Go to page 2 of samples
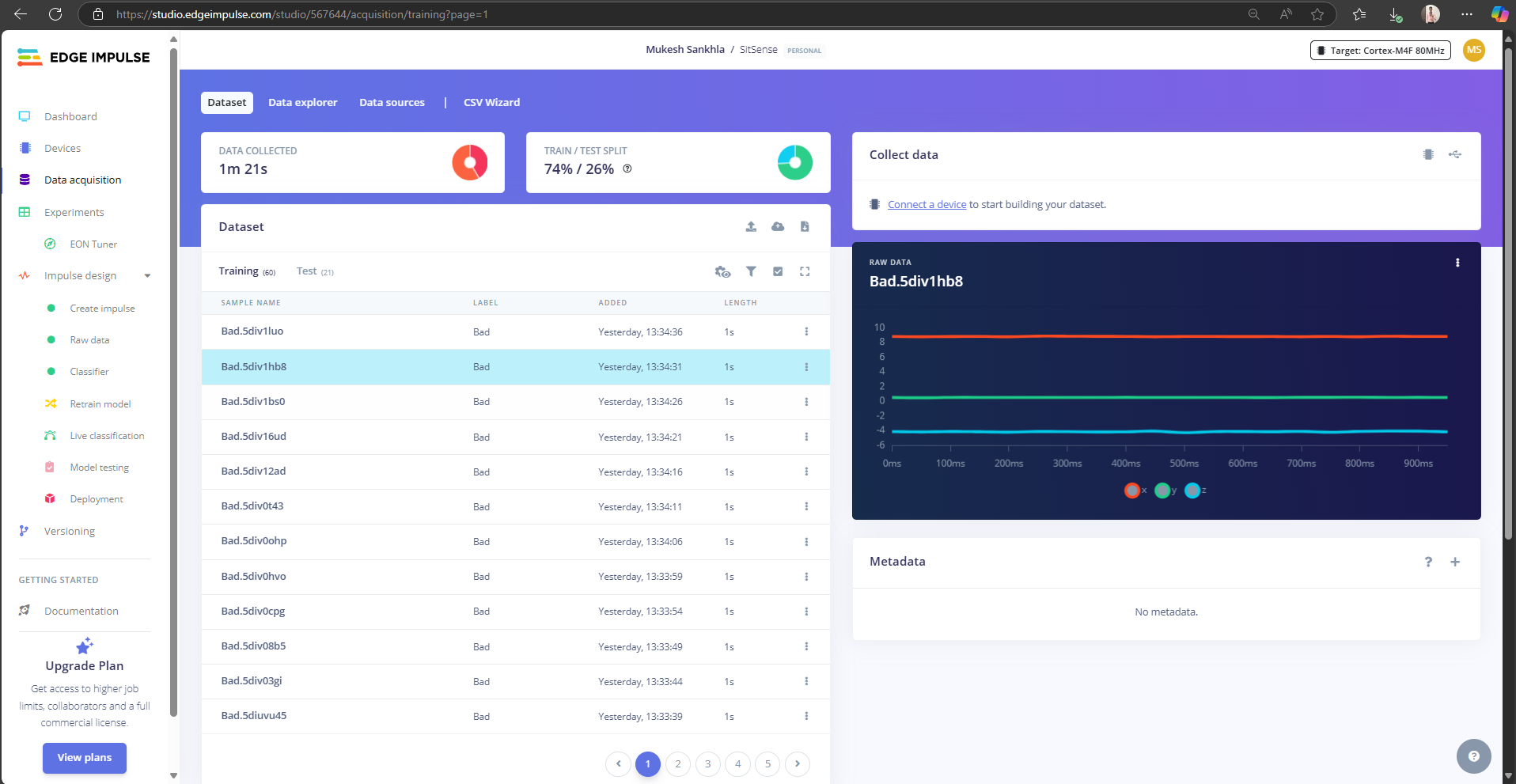The width and height of the screenshot is (1516, 784). point(677,763)
